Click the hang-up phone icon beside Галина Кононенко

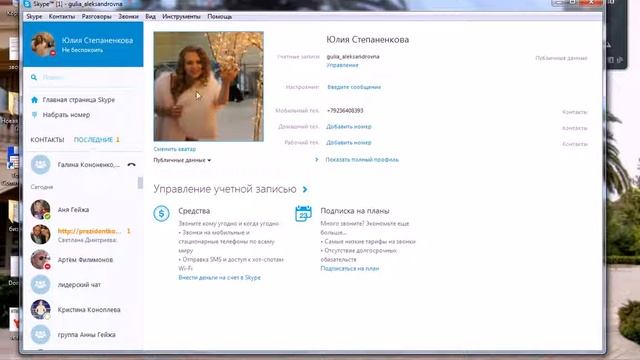click(x=131, y=165)
